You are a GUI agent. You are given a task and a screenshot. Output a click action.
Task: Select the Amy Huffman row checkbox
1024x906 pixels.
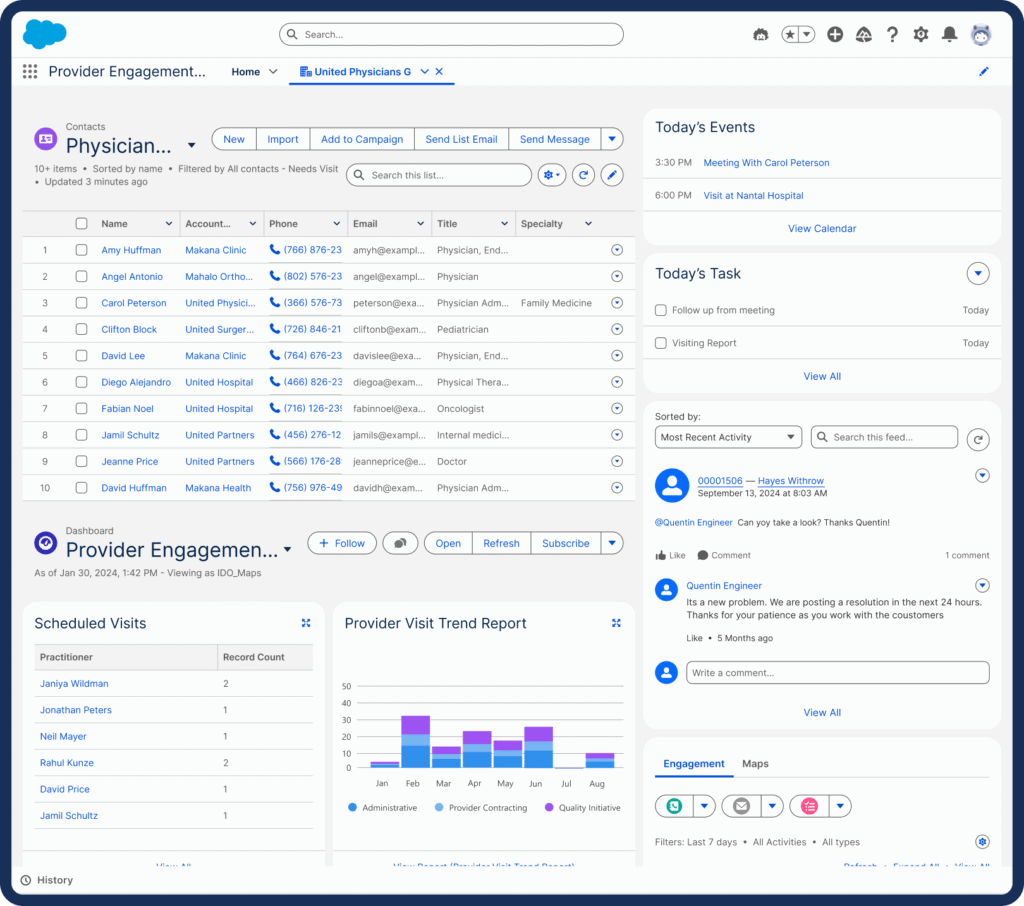pos(81,250)
